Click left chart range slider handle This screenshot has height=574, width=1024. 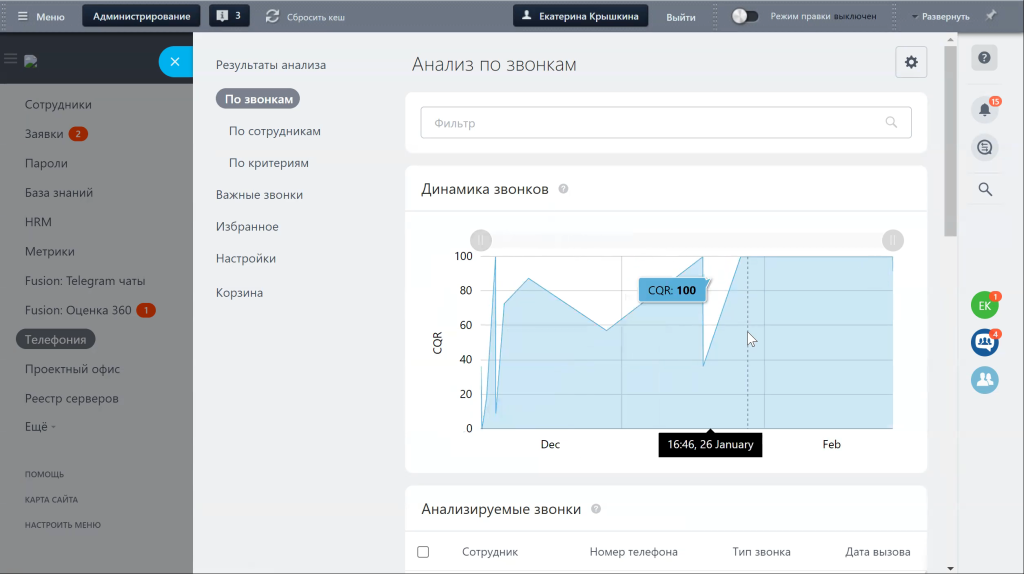[x=481, y=240]
